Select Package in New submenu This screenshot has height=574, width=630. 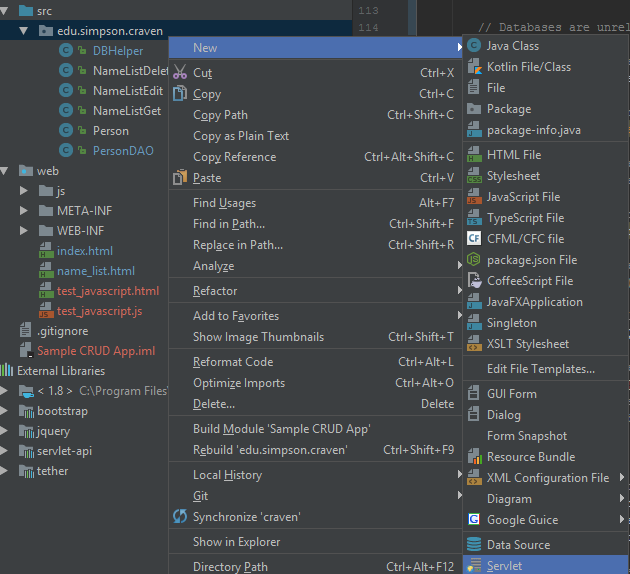point(546,109)
